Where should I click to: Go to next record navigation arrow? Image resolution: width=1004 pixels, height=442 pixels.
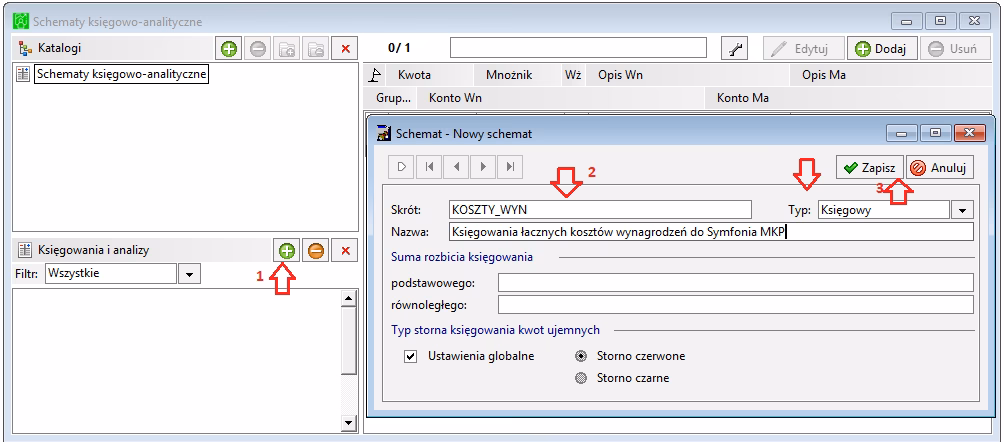click(x=482, y=167)
